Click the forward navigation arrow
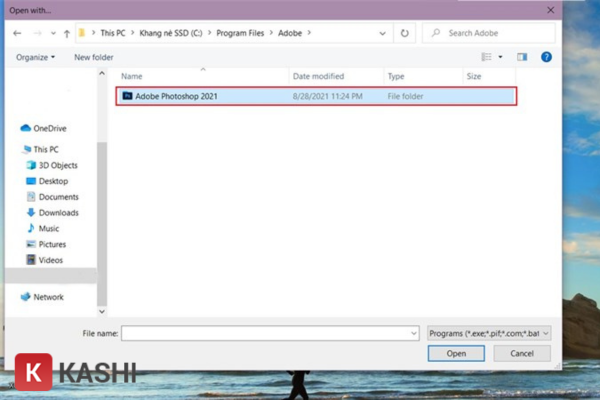The image size is (600, 400). [37, 33]
